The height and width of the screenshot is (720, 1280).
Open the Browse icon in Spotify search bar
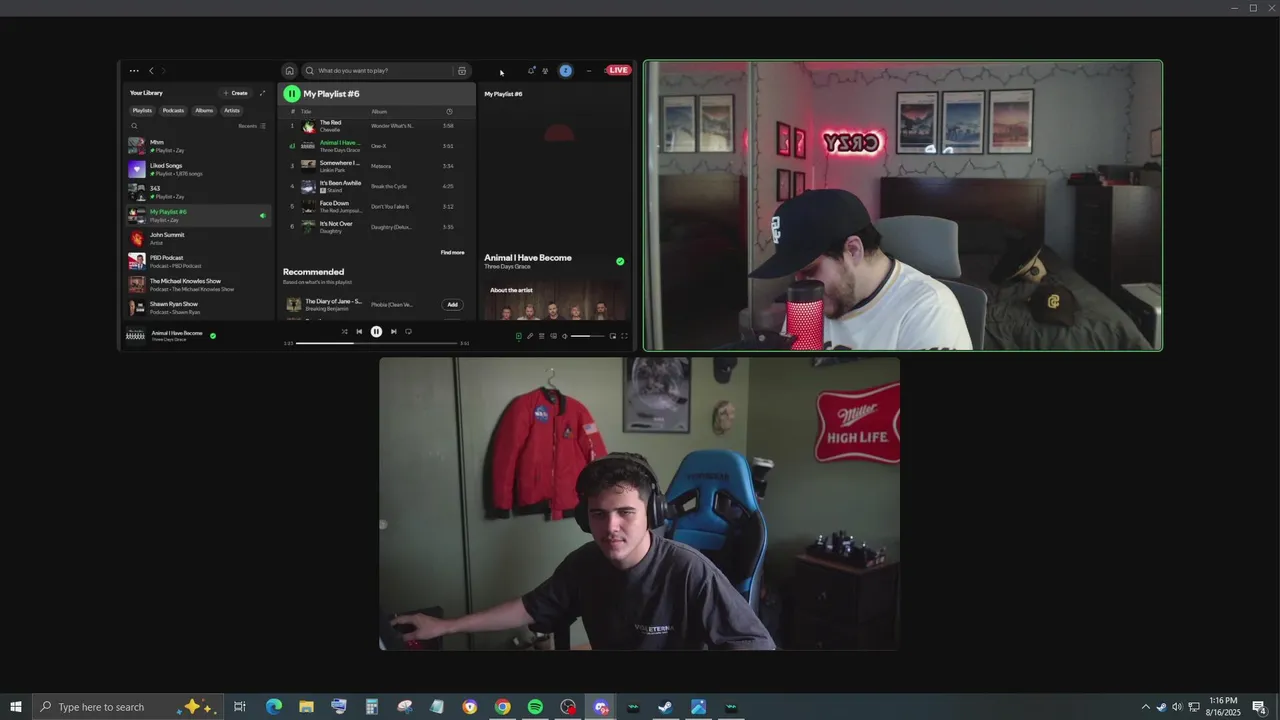461,71
